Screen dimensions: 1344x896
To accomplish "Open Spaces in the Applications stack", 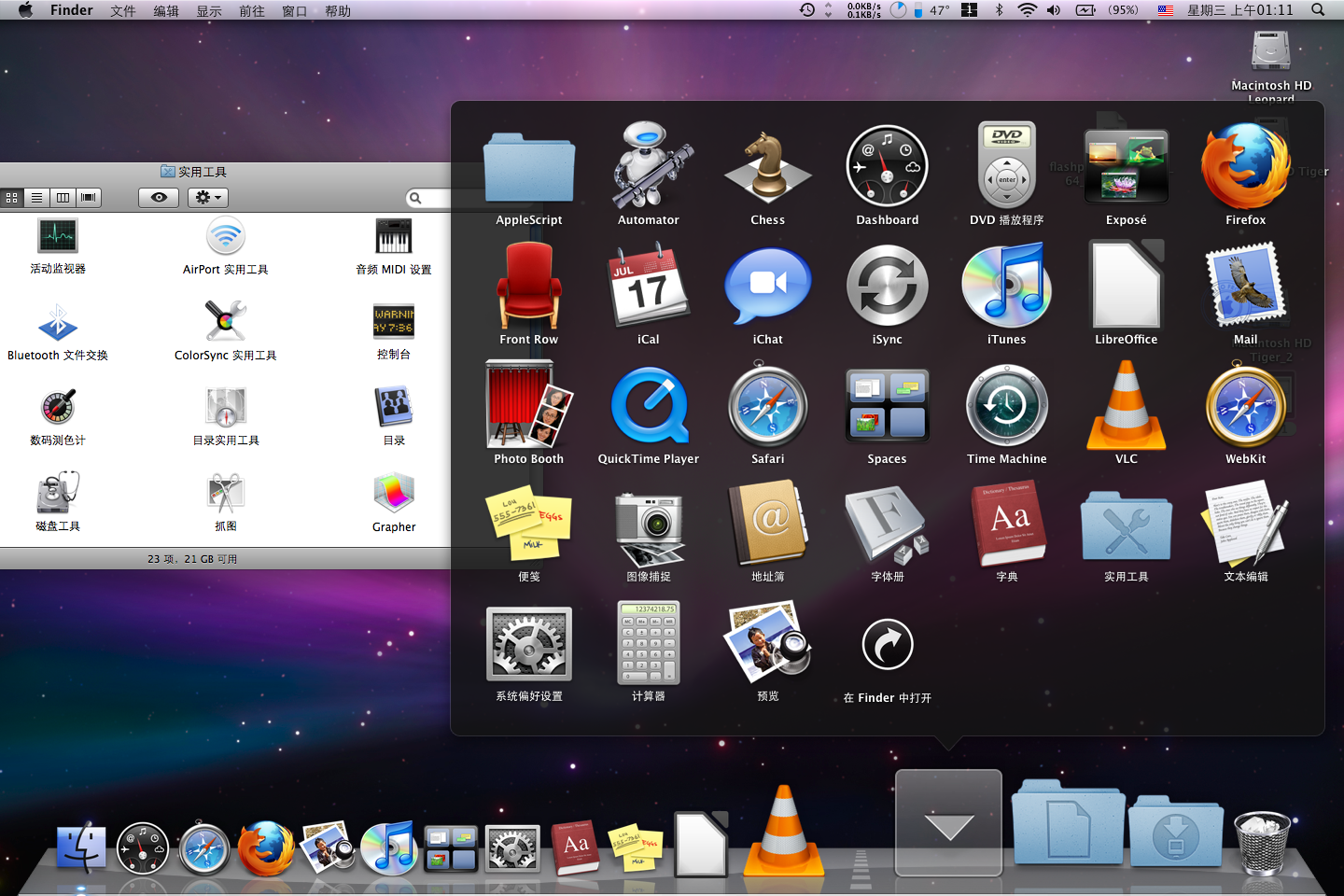I will click(887, 405).
